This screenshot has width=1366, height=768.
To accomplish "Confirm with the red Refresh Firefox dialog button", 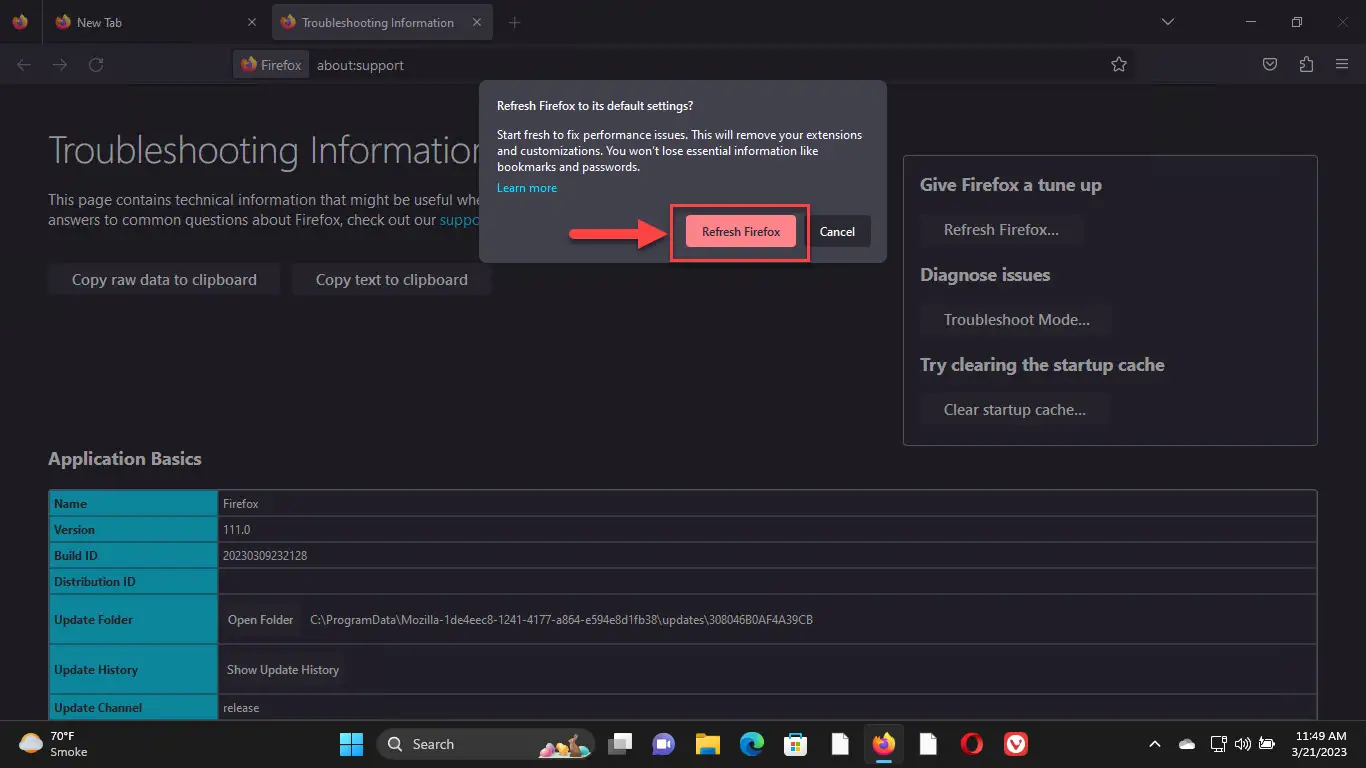I will [741, 231].
